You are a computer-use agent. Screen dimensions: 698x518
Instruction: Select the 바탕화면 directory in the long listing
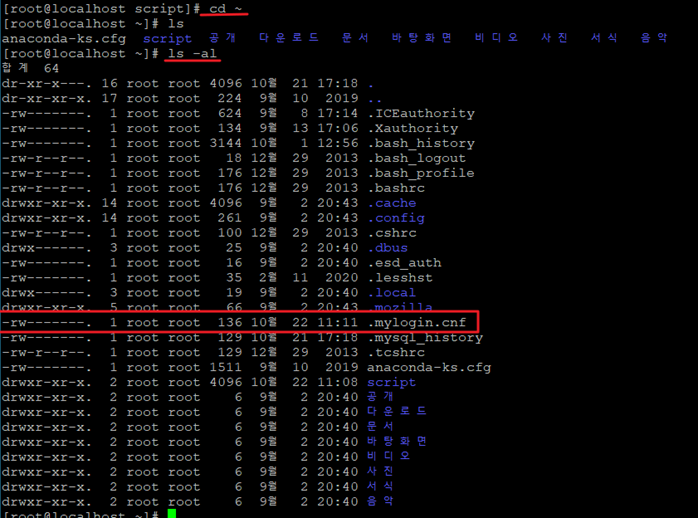[397, 441]
